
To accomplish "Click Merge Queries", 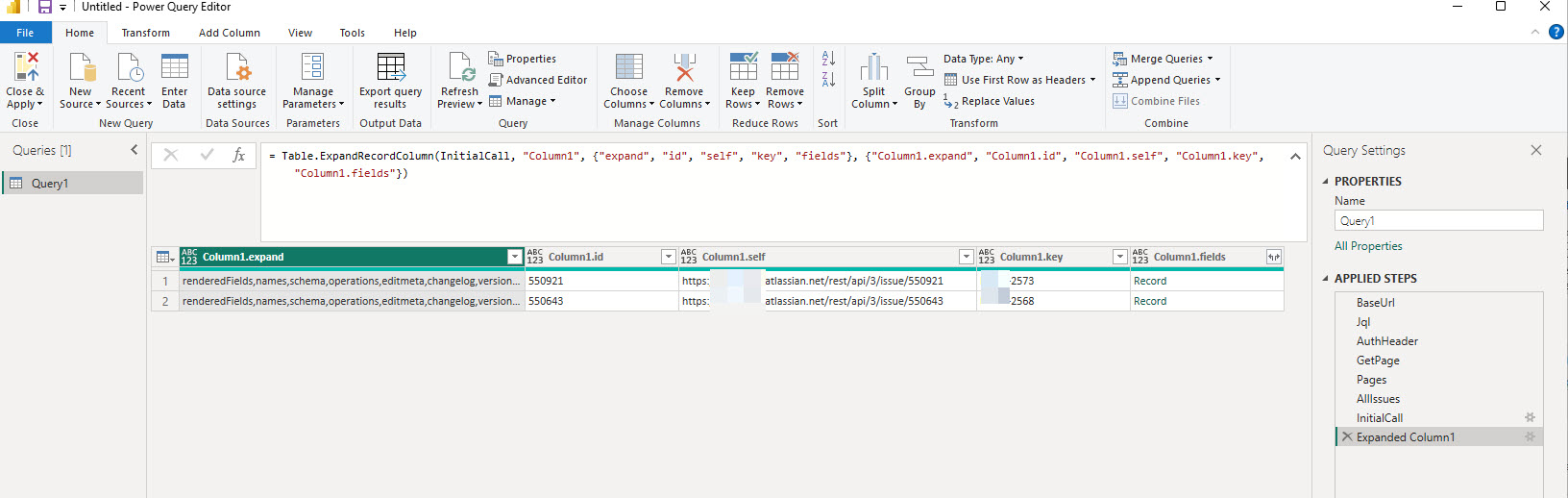I will [x=1163, y=59].
